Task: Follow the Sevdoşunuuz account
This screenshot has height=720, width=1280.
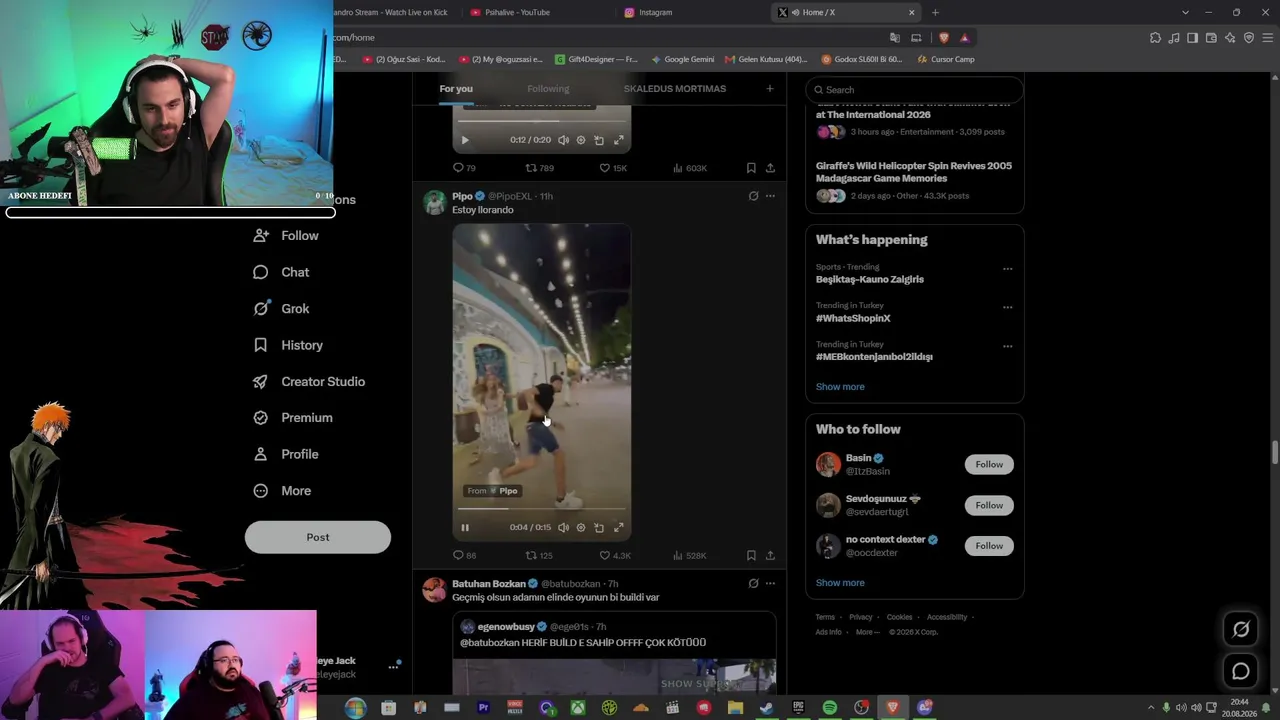Action: pos(989,505)
